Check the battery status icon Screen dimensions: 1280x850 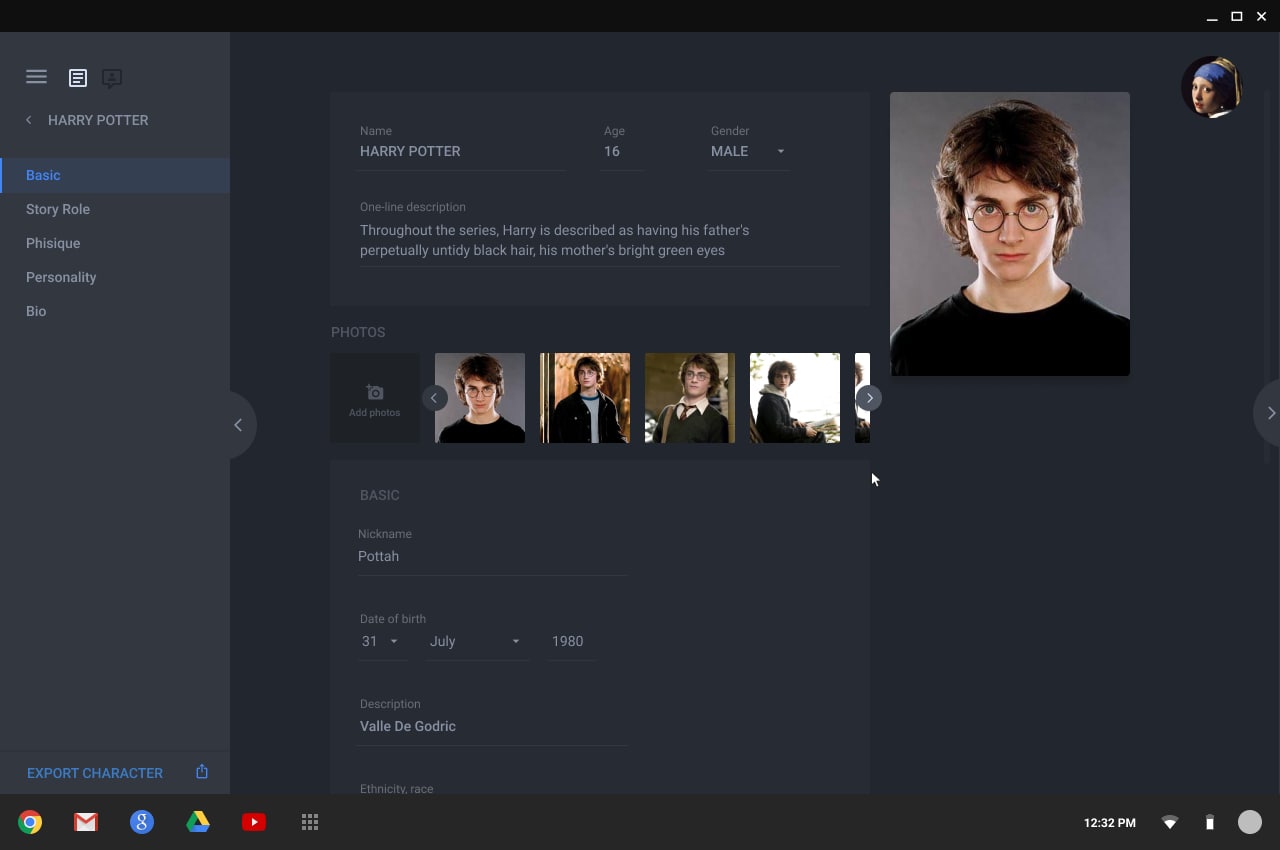(x=1209, y=823)
